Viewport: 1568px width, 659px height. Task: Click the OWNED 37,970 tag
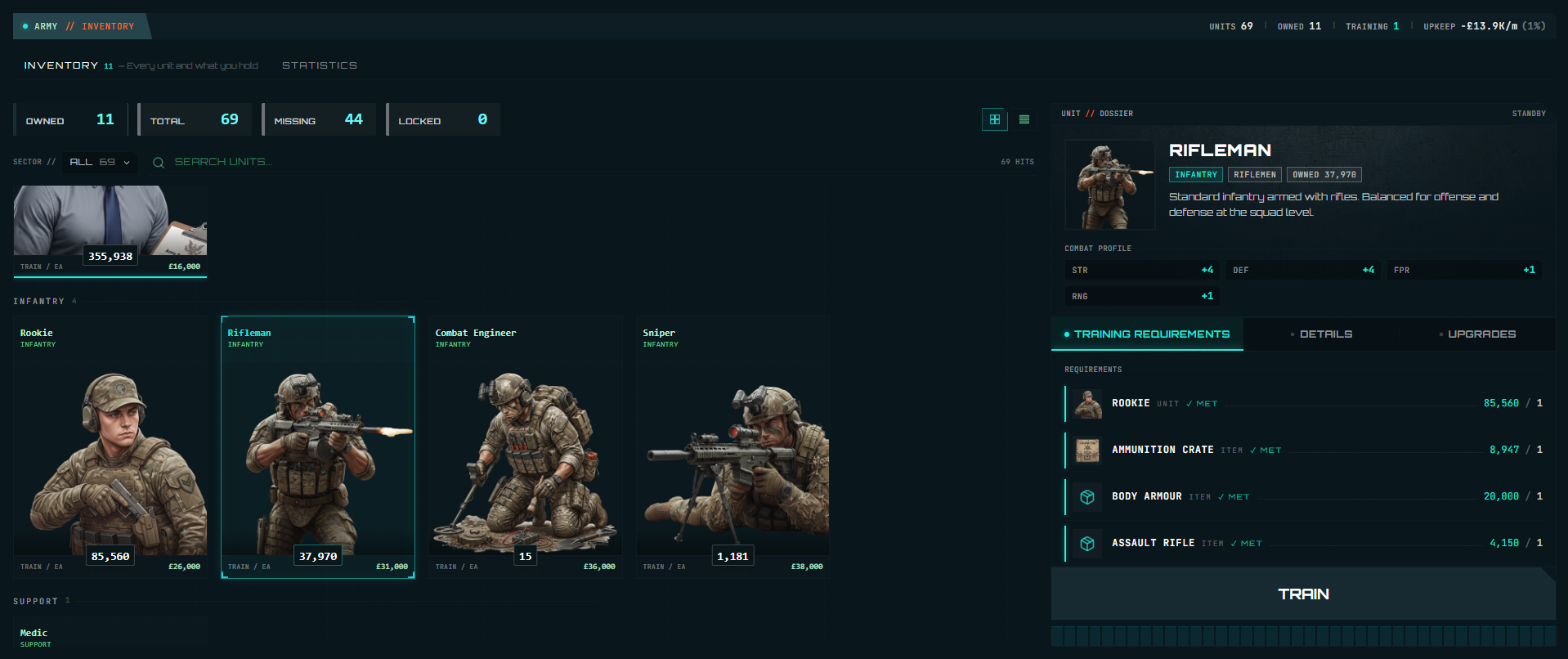tap(1324, 175)
